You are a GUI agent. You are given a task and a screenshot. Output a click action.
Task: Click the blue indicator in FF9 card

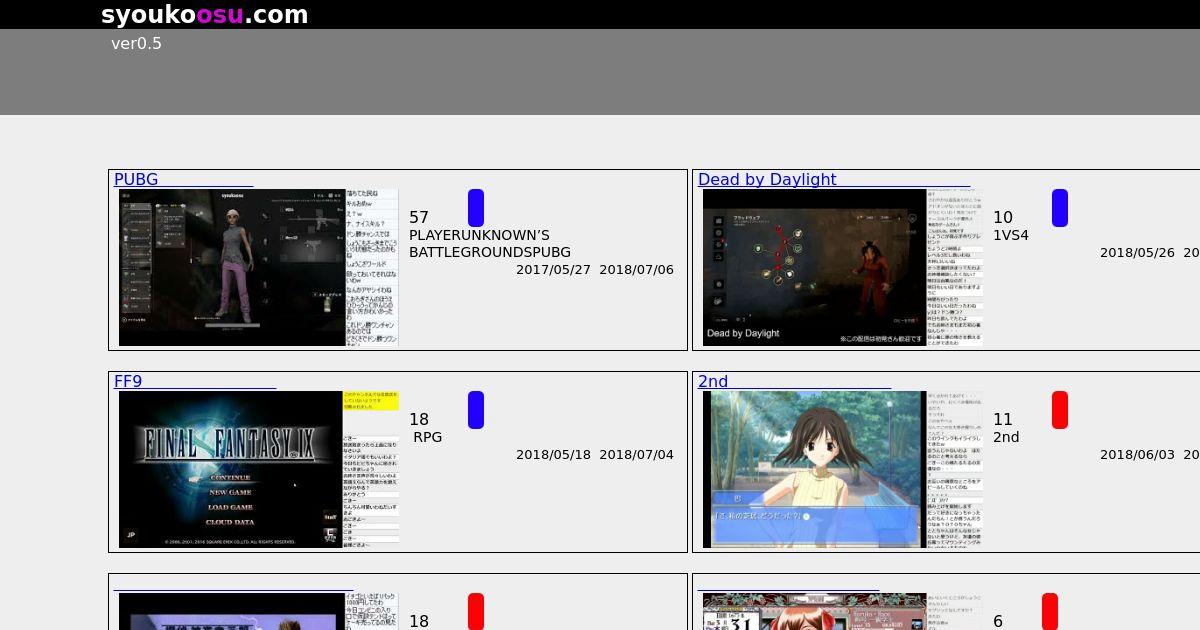pos(476,410)
